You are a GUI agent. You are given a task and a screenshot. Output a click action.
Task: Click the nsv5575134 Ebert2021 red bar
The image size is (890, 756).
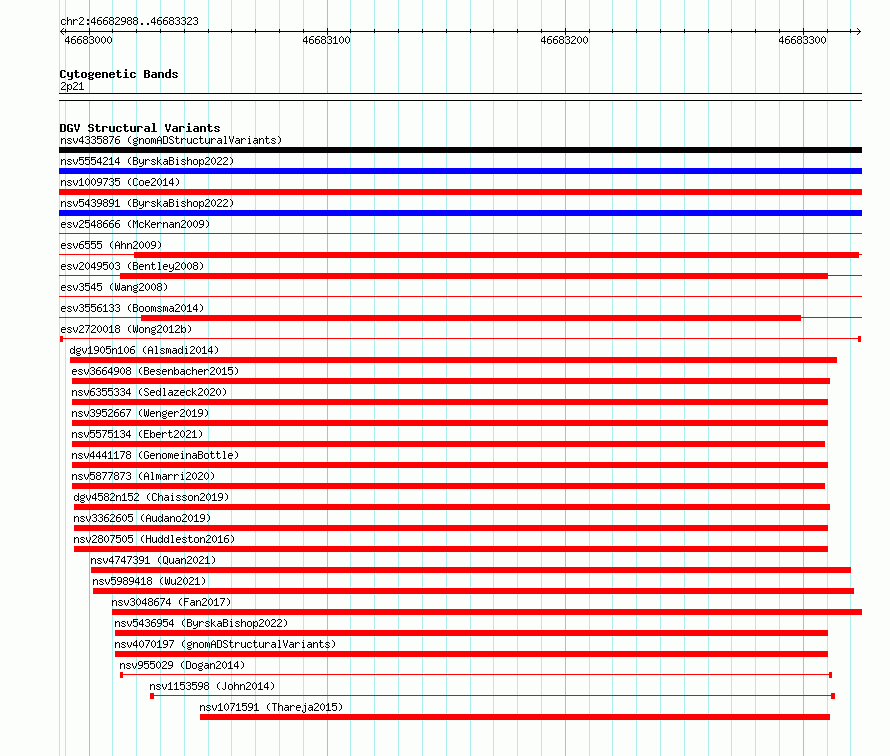448,444
